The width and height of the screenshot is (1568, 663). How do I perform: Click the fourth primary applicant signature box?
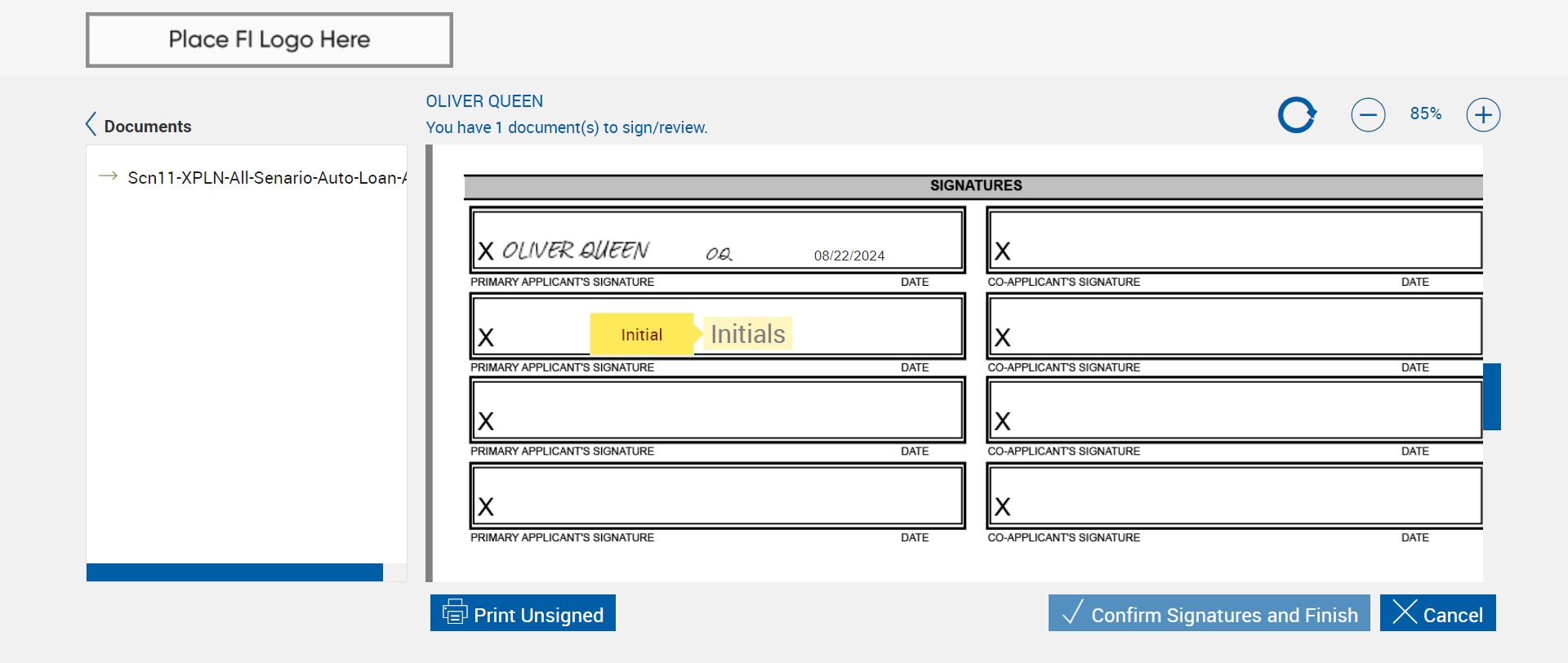point(717,496)
